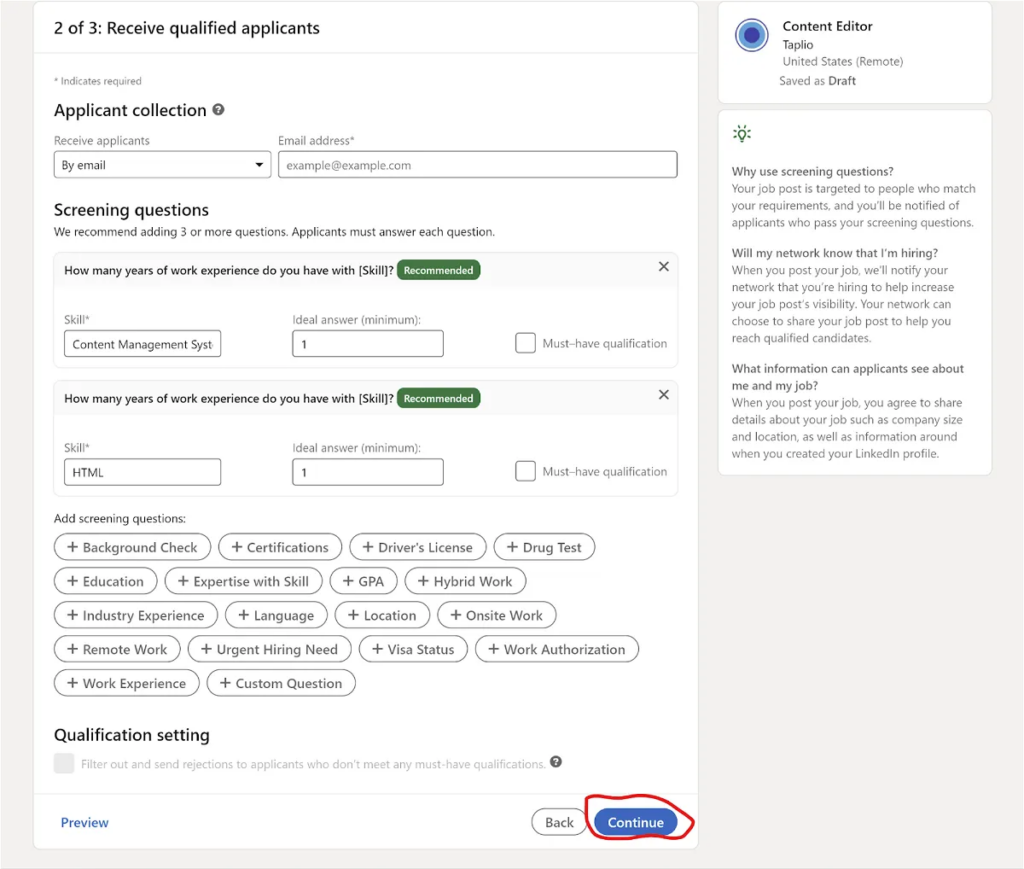Add Background Check screening question
1024x869 pixels.
click(132, 547)
